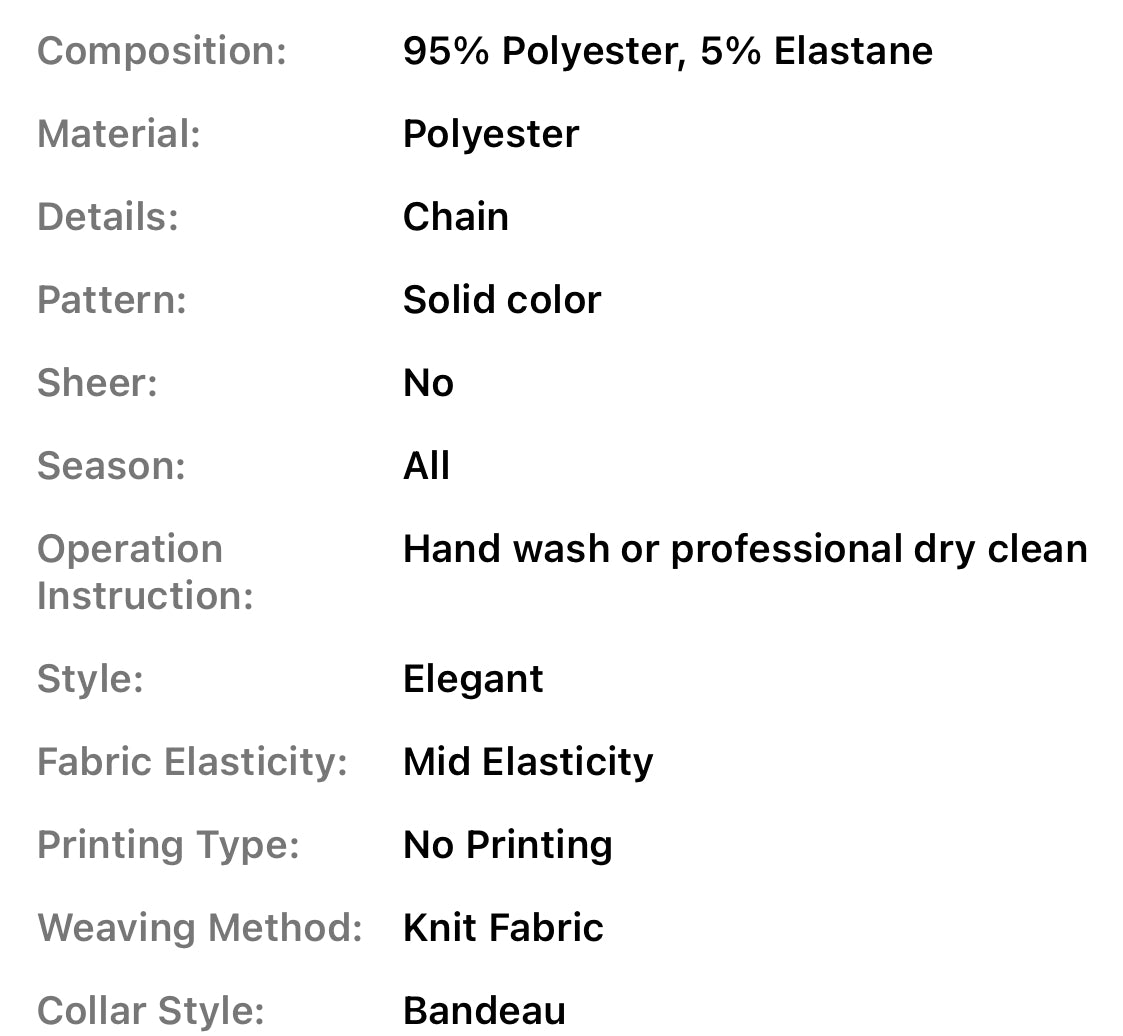Tap the "All" season value

(426, 466)
